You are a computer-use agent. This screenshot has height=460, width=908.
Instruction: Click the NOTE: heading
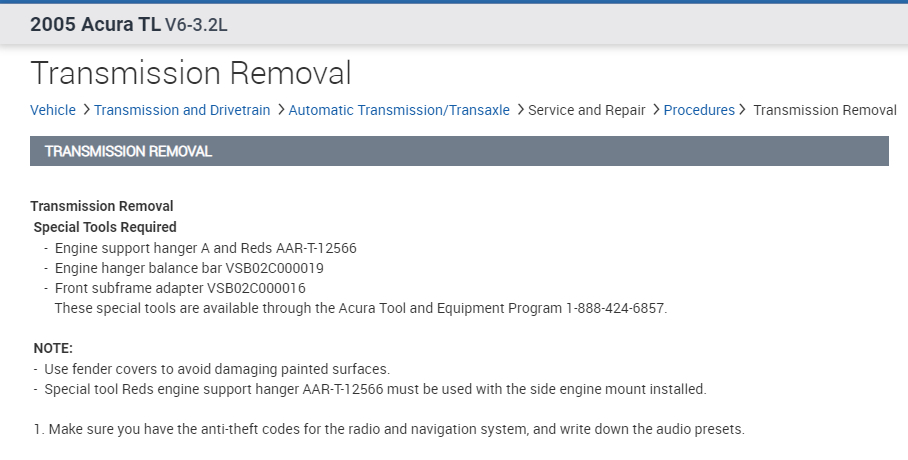[53, 348]
